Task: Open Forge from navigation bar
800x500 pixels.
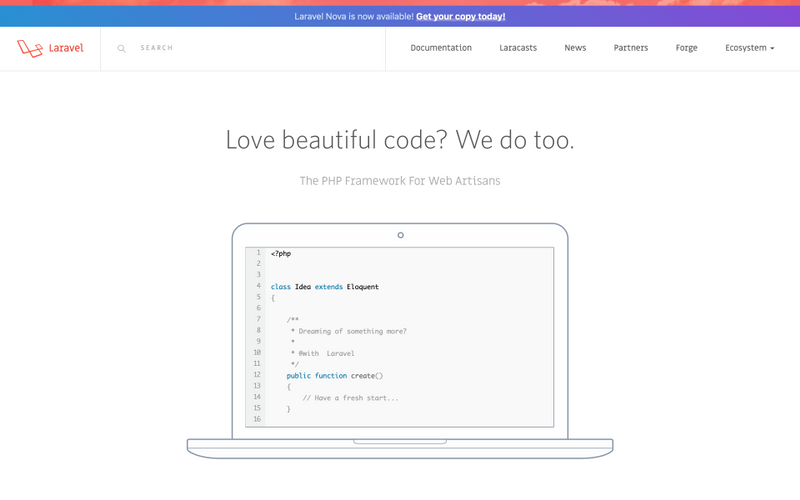Action: pyautogui.click(x=686, y=48)
